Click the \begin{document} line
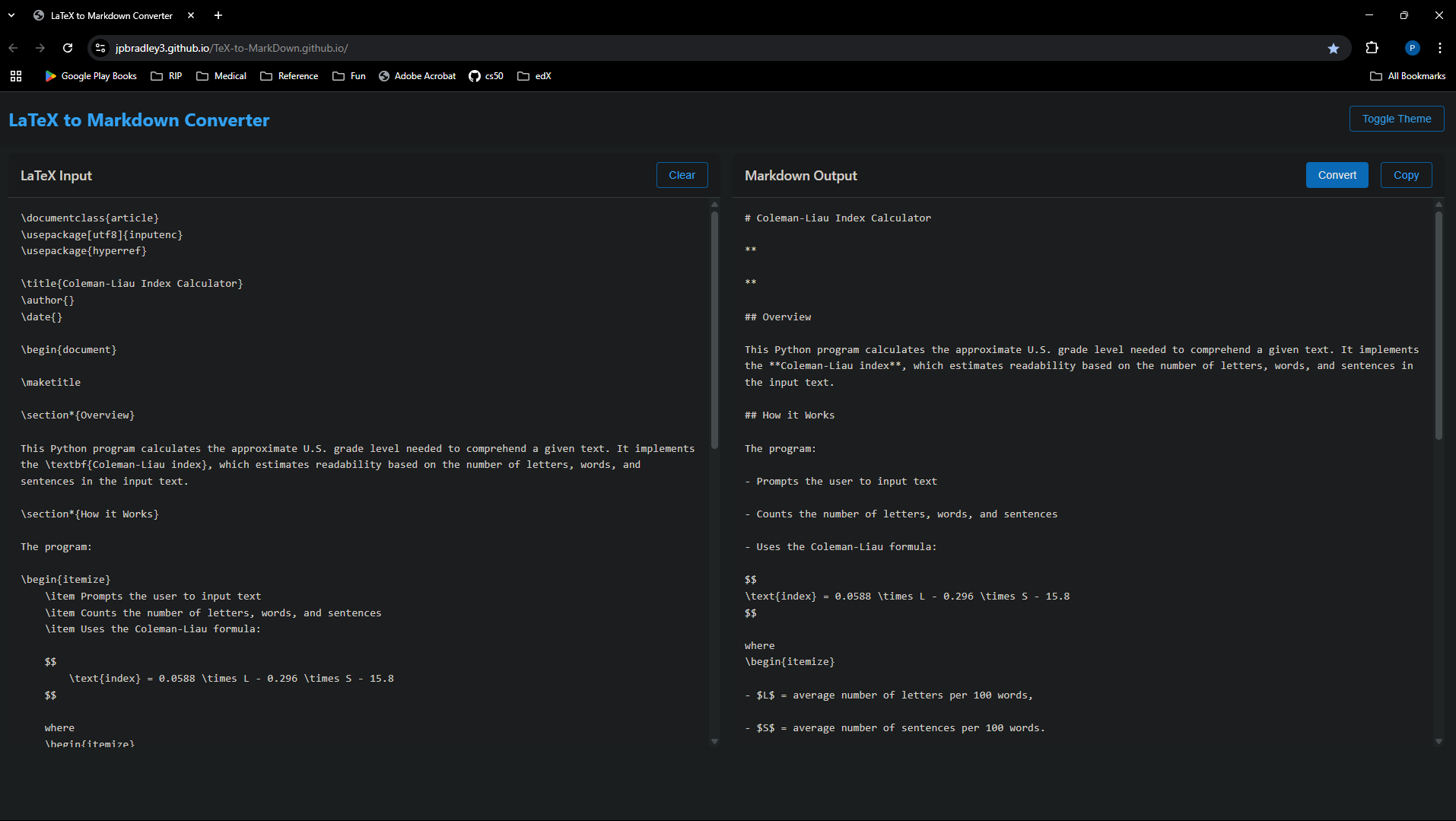The image size is (1456, 821). pos(68,350)
